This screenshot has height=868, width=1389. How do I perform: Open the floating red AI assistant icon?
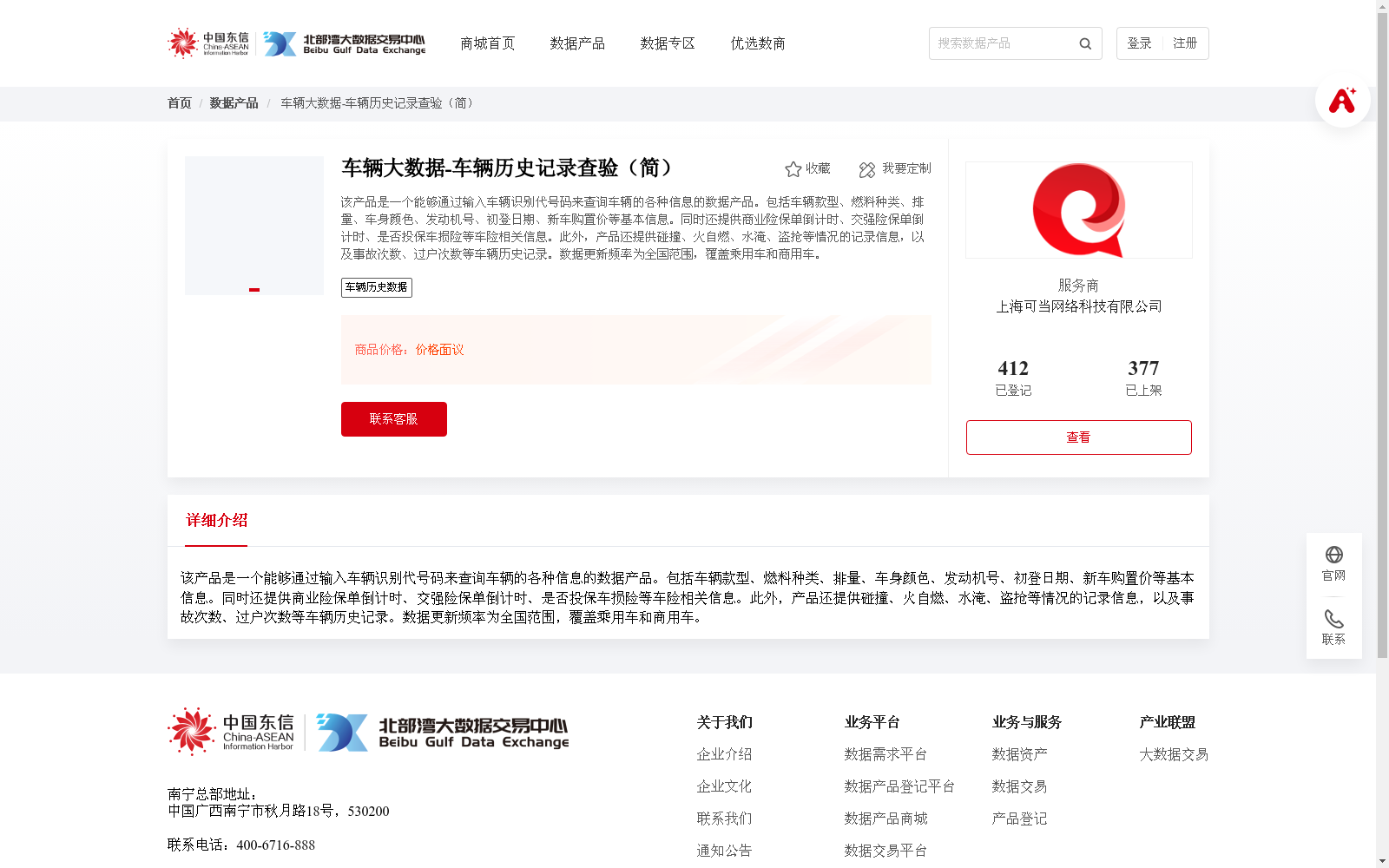[x=1342, y=100]
